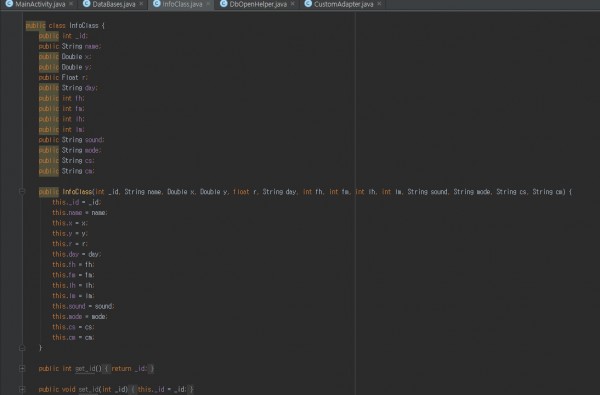Image resolution: width=600 pixels, height=395 pixels.
Task: Click the 'this.mode = mode;' statement
Action: [80, 317]
